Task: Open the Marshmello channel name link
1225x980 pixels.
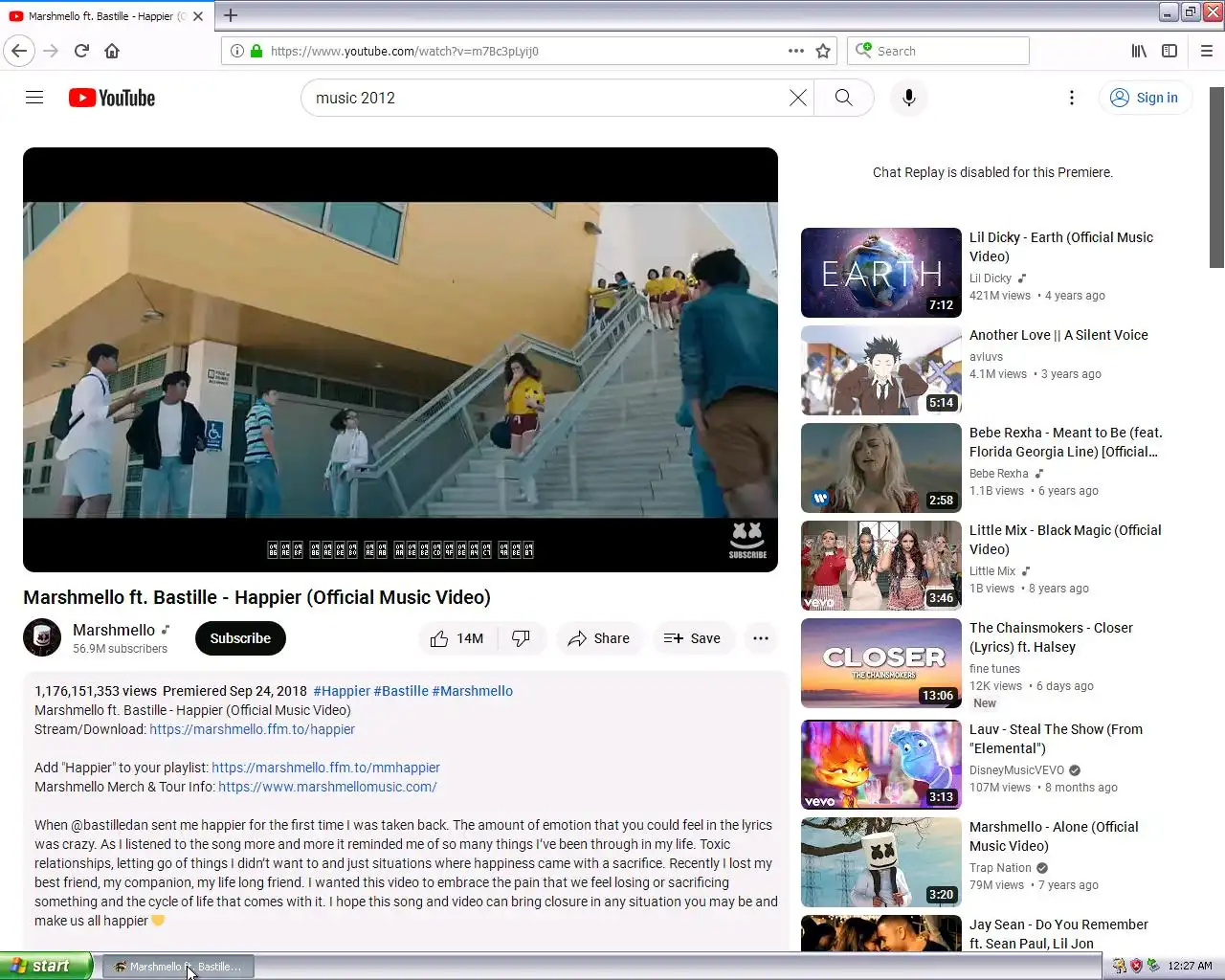Action: (114, 630)
